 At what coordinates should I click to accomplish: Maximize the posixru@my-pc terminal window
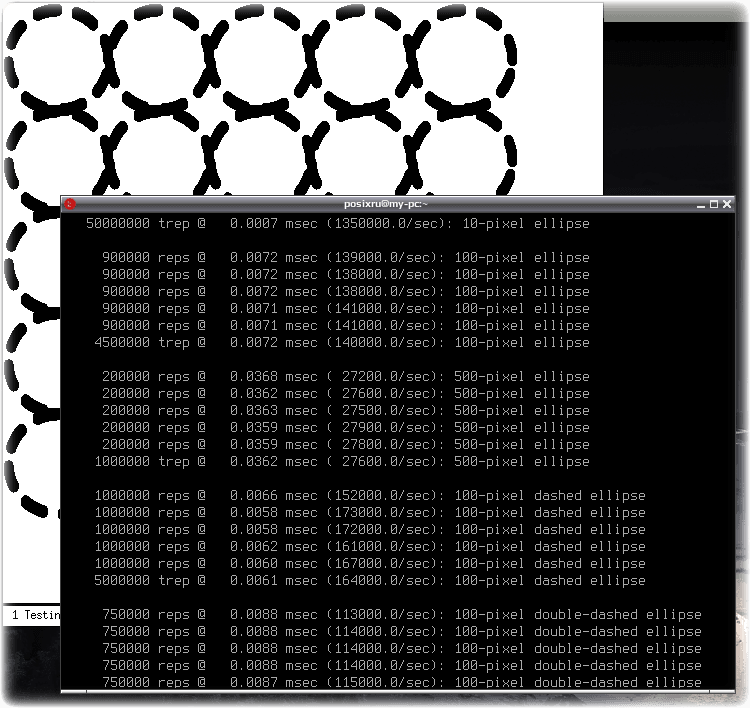coord(714,204)
